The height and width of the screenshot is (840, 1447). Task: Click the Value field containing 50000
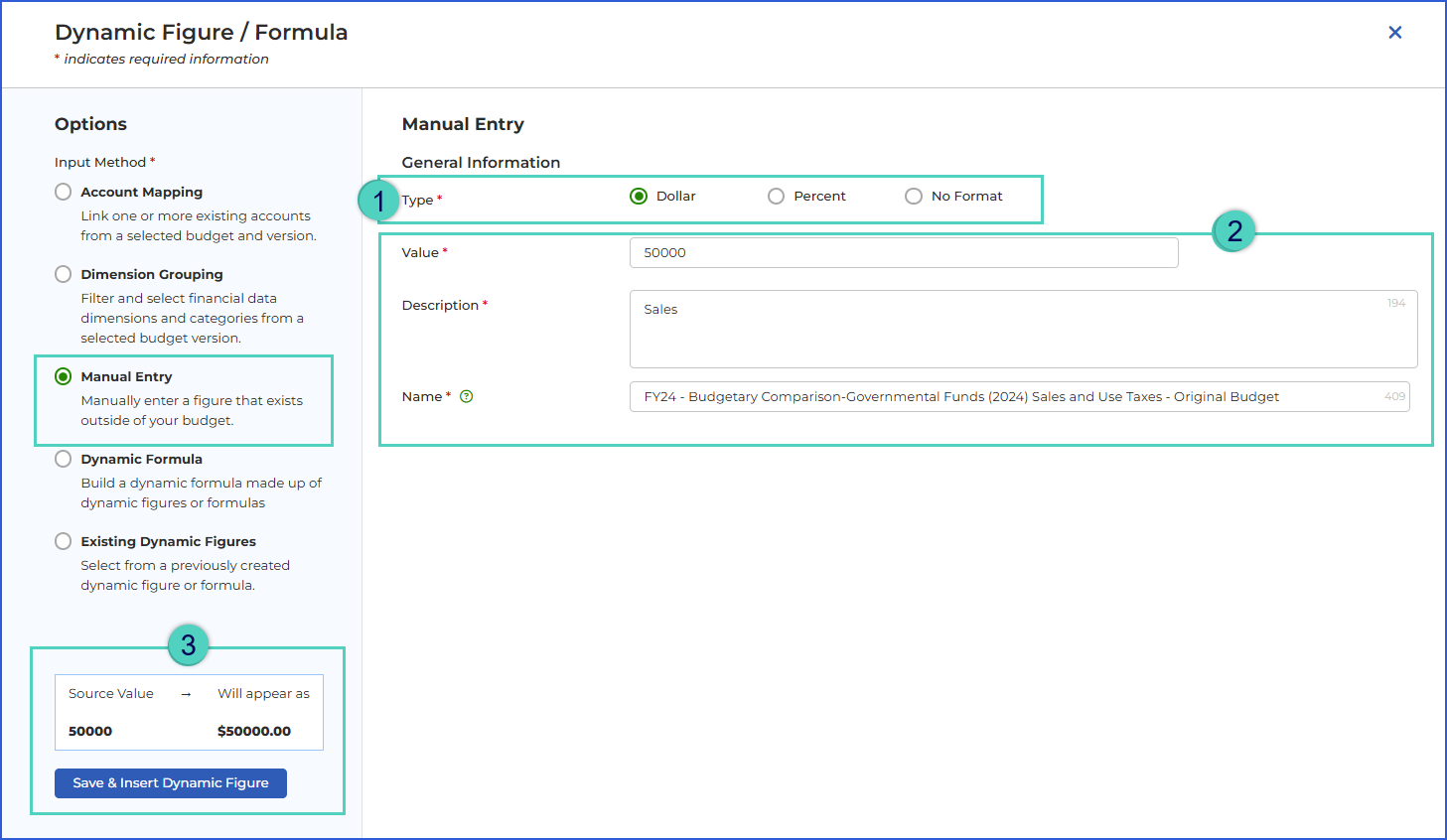tap(904, 253)
